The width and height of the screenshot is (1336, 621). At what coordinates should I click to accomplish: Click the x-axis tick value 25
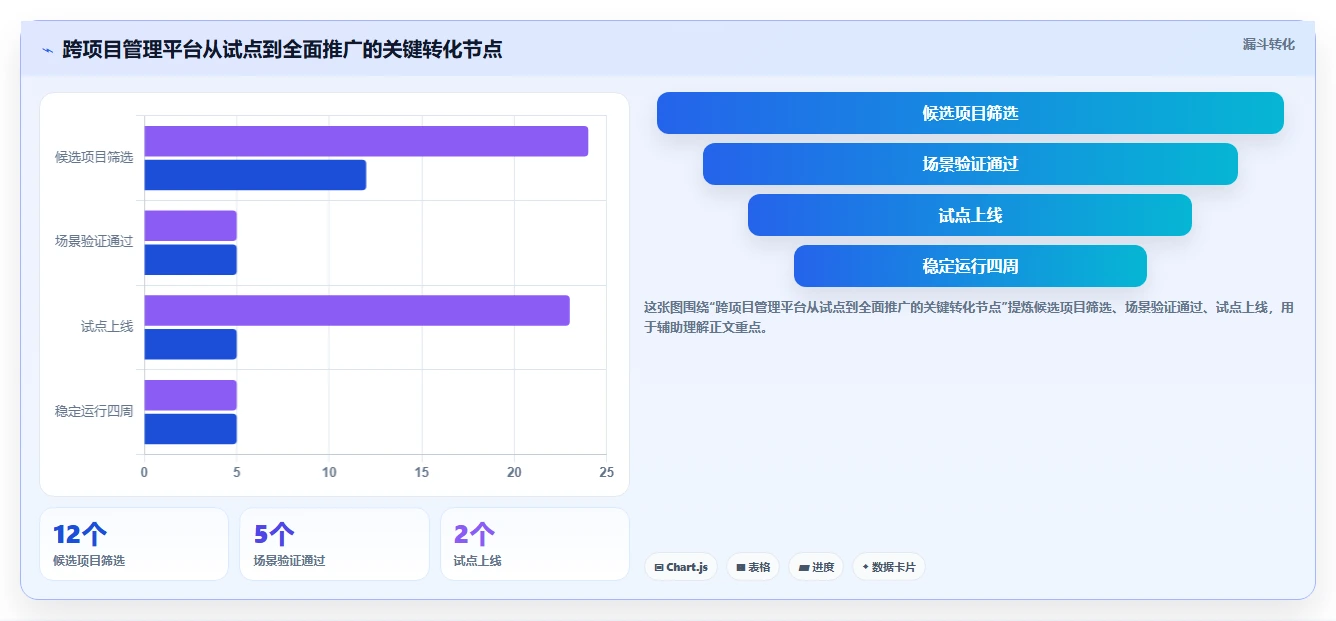coord(606,472)
